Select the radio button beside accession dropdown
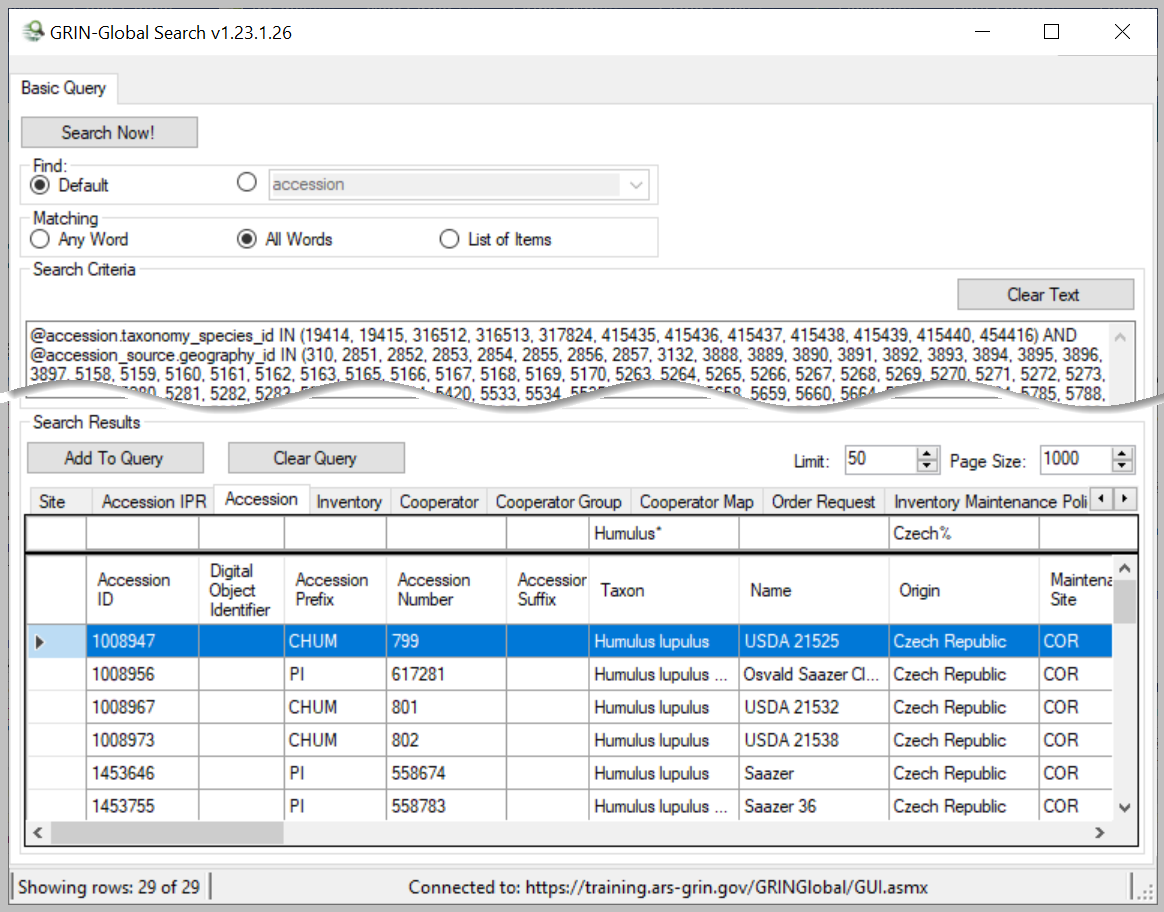 coord(246,183)
